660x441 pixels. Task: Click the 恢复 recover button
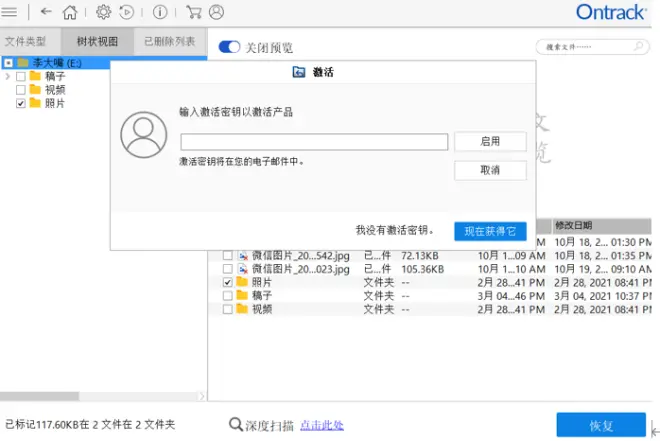pyautogui.click(x=601, y=425)
